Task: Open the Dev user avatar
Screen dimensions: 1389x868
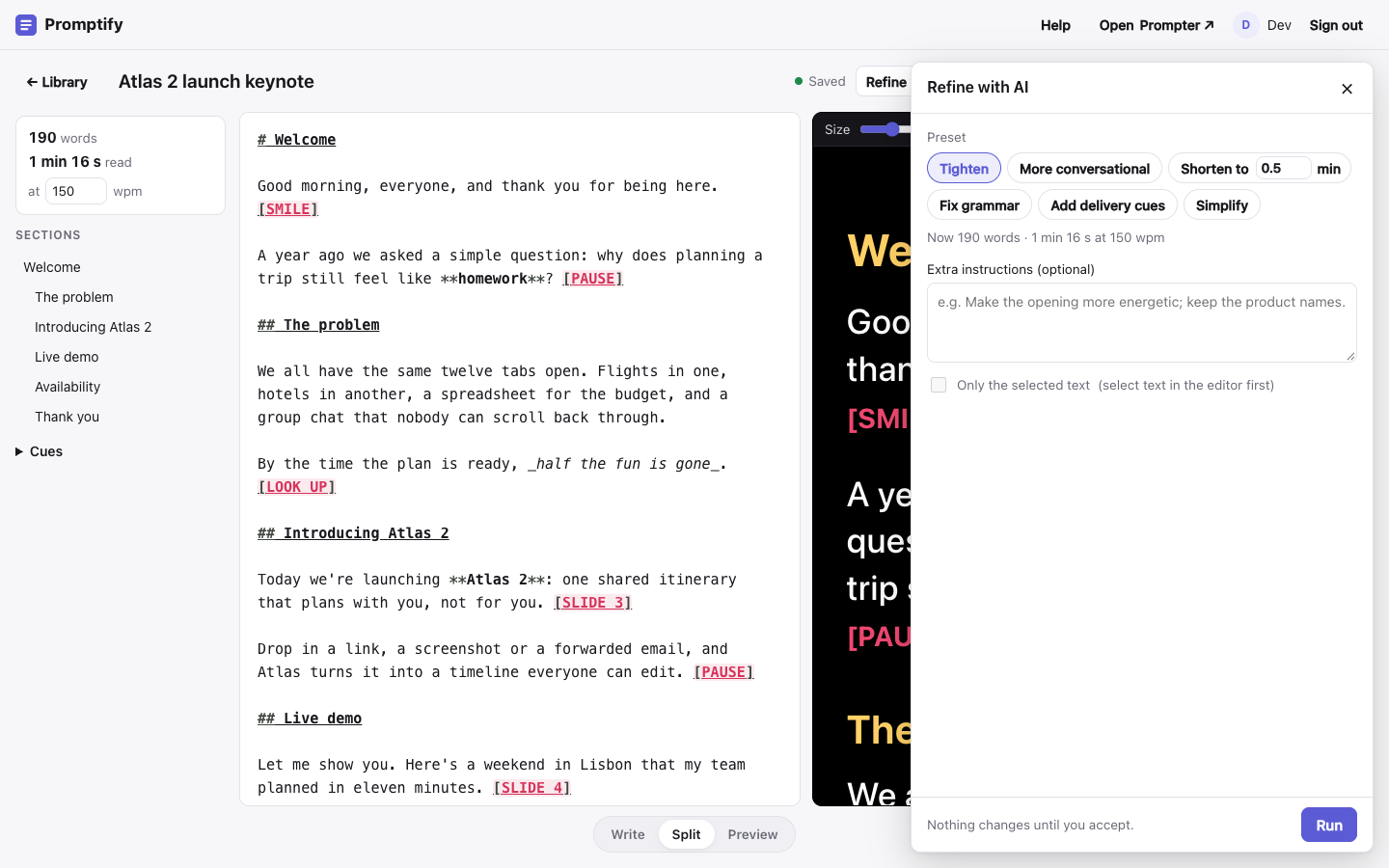Action: tap(1245, 25)
